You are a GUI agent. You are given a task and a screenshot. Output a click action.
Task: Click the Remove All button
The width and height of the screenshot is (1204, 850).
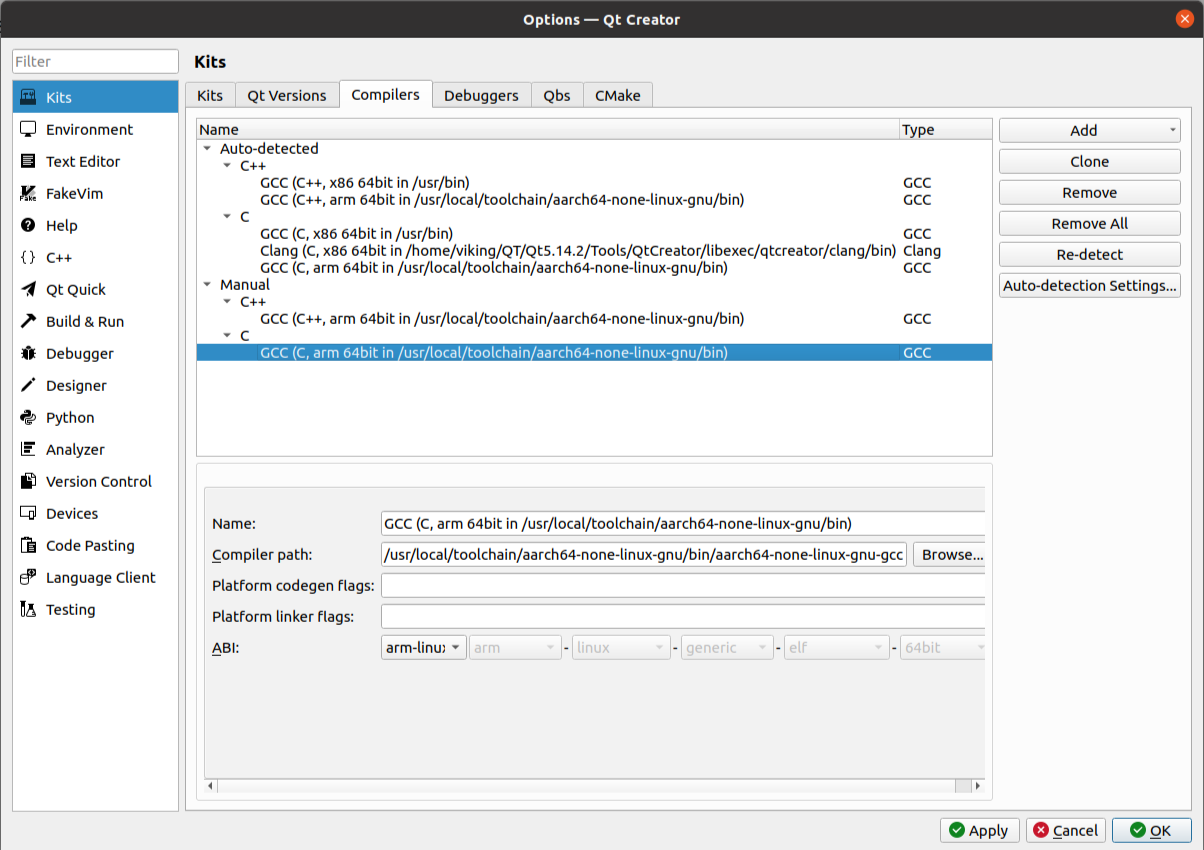pos(1090,223)
